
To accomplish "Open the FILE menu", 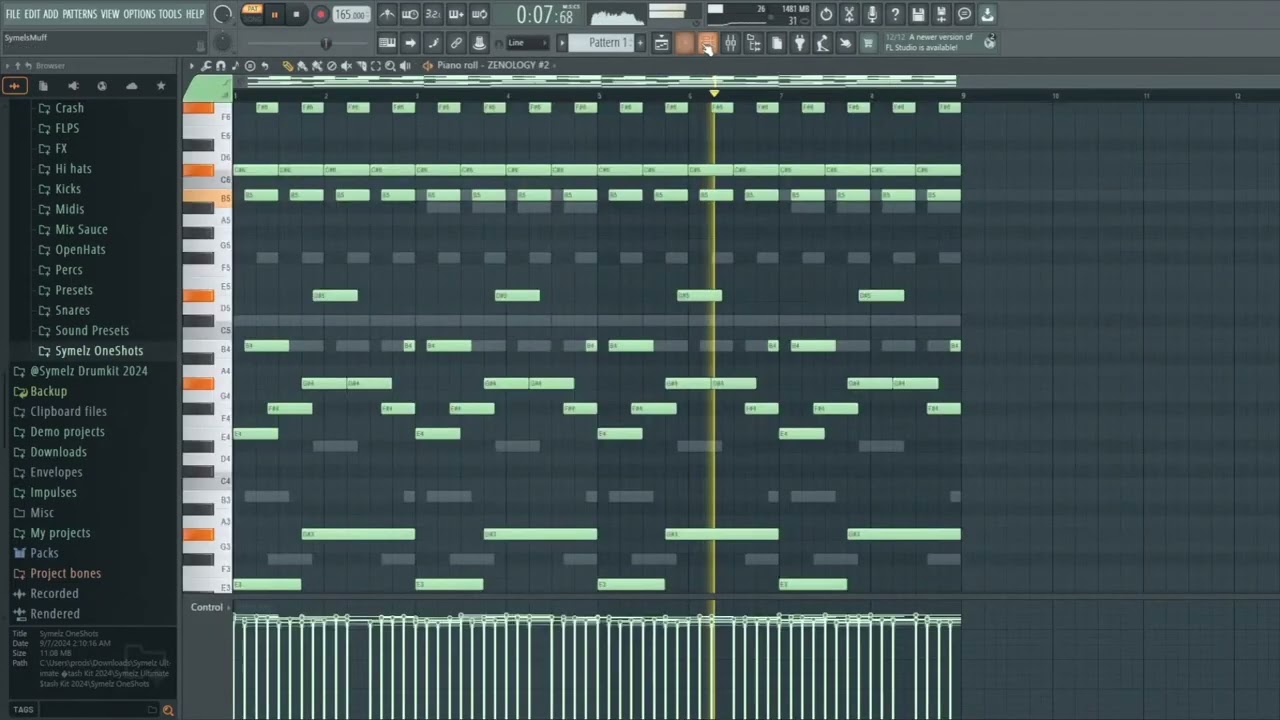I will [13, 14].
